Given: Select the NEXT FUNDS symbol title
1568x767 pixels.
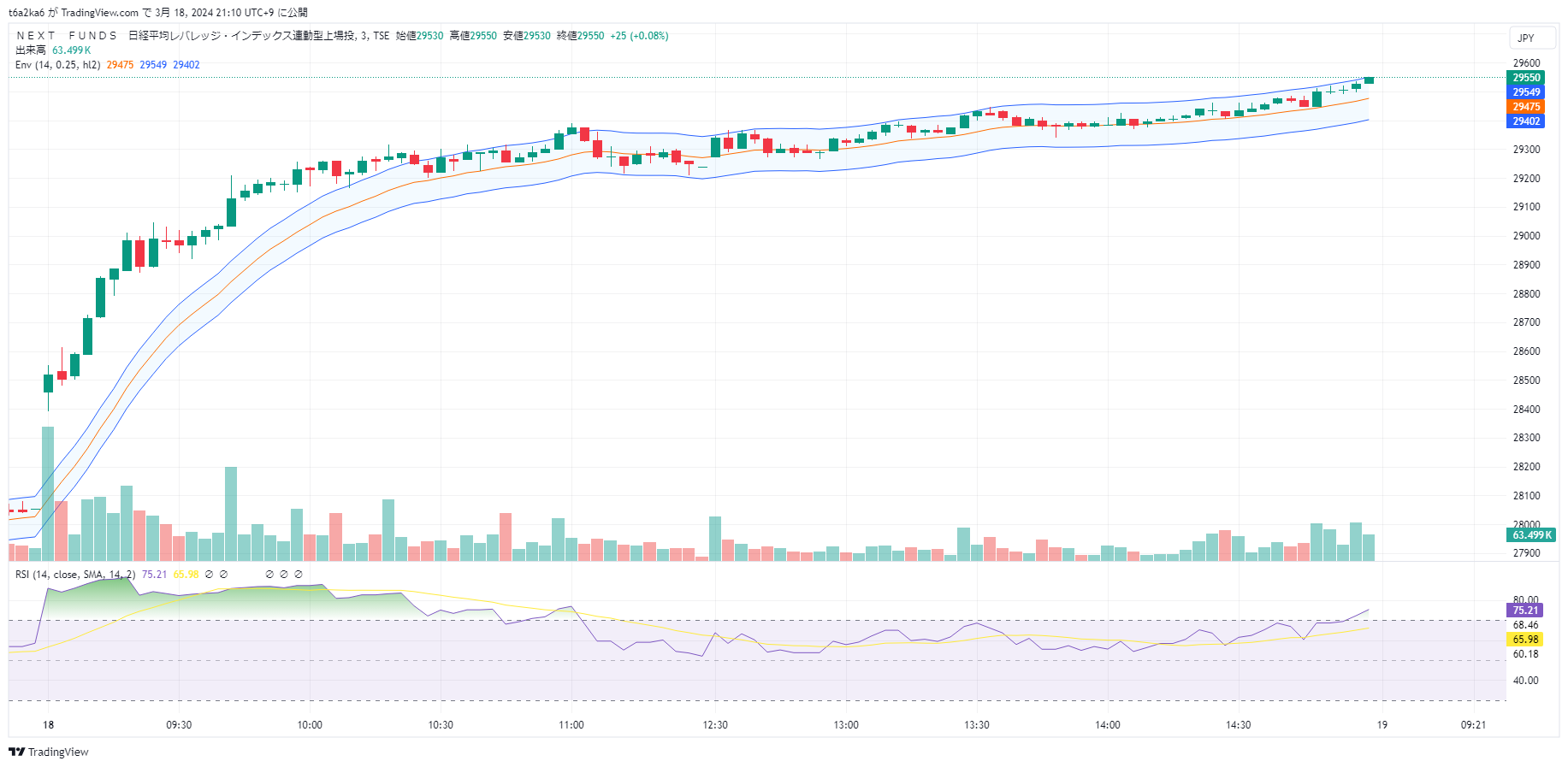Looking at the screenshot, I should coord(67,36).
